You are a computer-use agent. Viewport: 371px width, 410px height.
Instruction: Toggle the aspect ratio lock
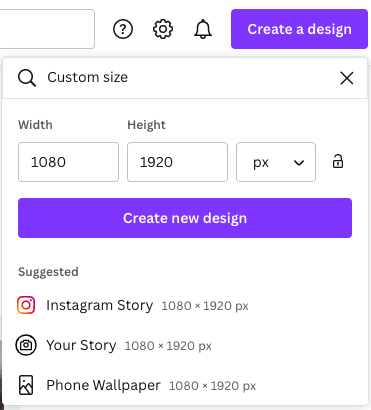338,161
